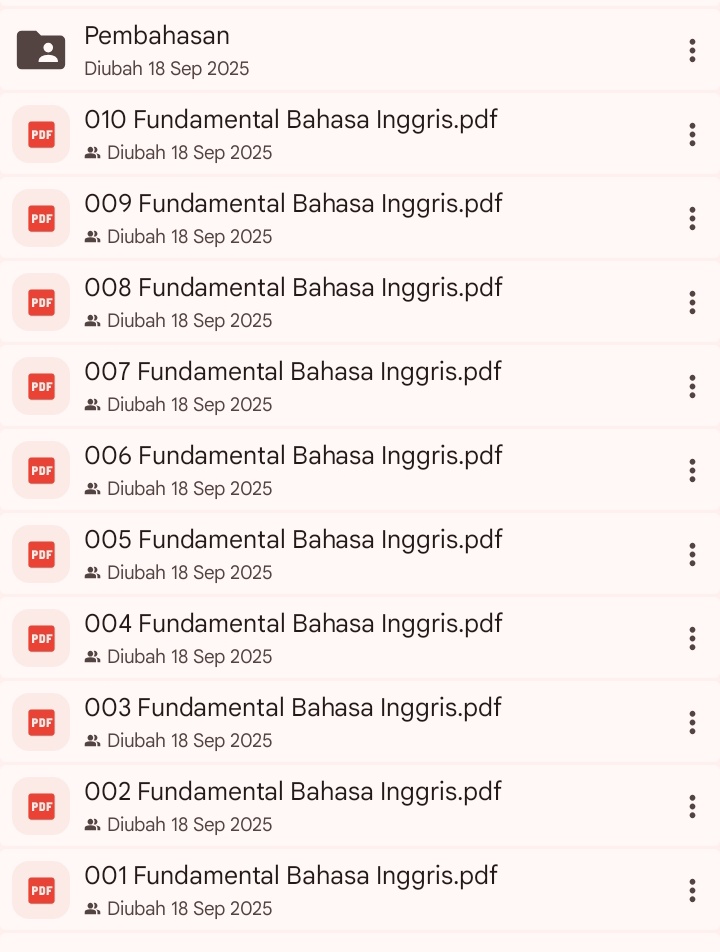The width and height of the screenshot is (720, 952).
Task: Open more options for 001 Fundamental file
Action: click(692, 890)
